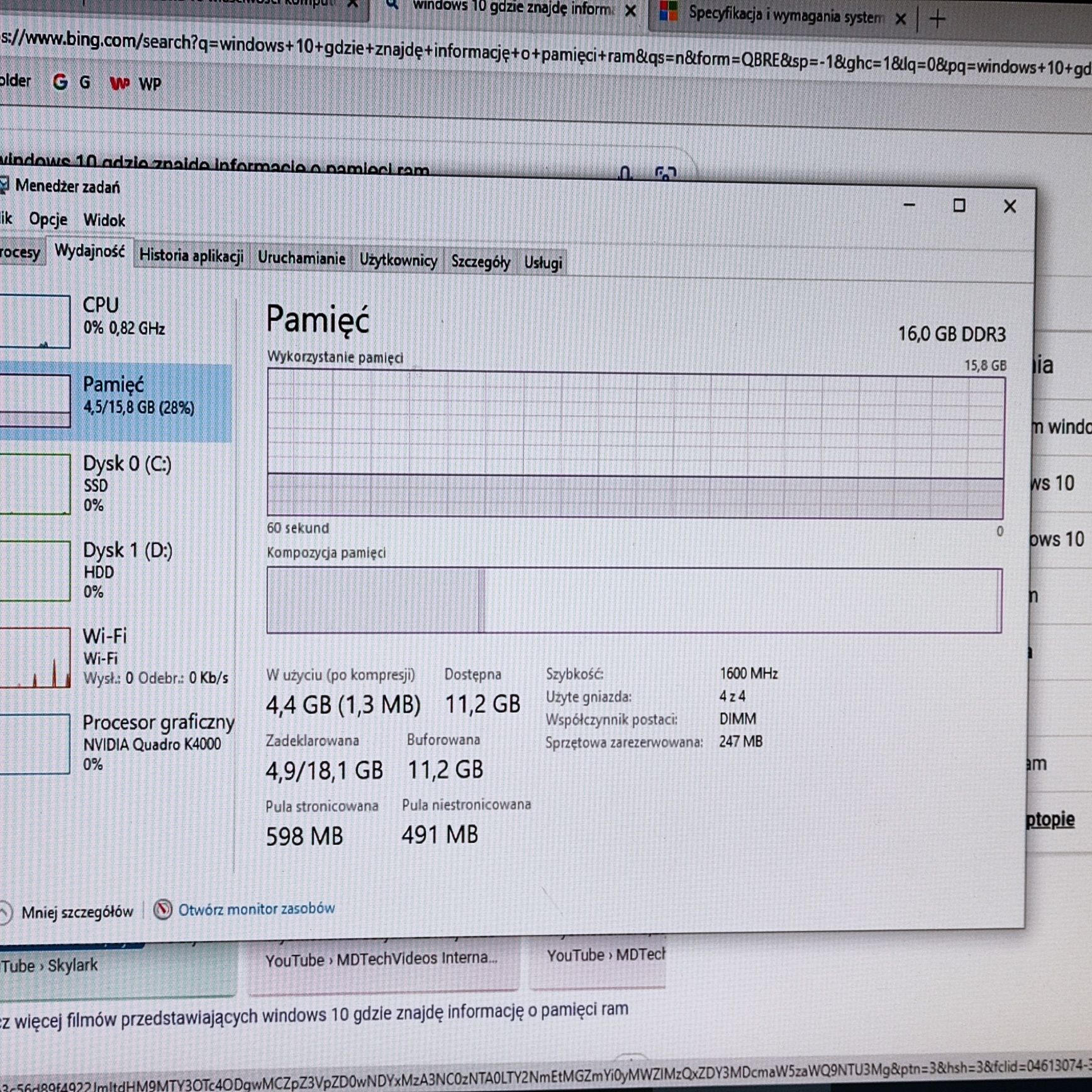The image size is (1092, 1092).
Task: Close the Menedżer zadań window
Action: click(x=1010, y=206)
